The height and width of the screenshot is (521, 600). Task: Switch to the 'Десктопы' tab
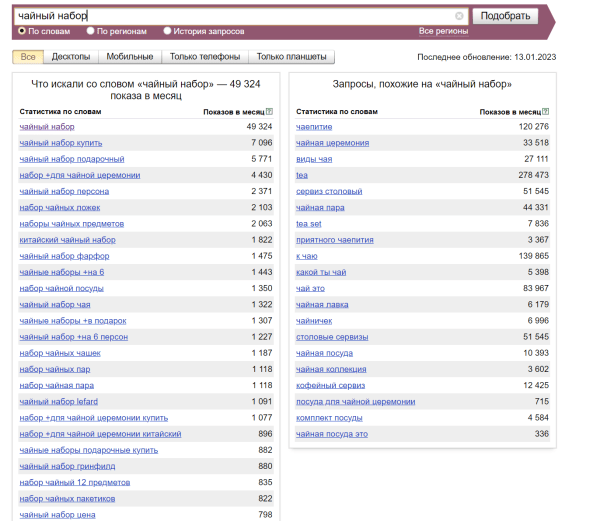click(70, 57)
